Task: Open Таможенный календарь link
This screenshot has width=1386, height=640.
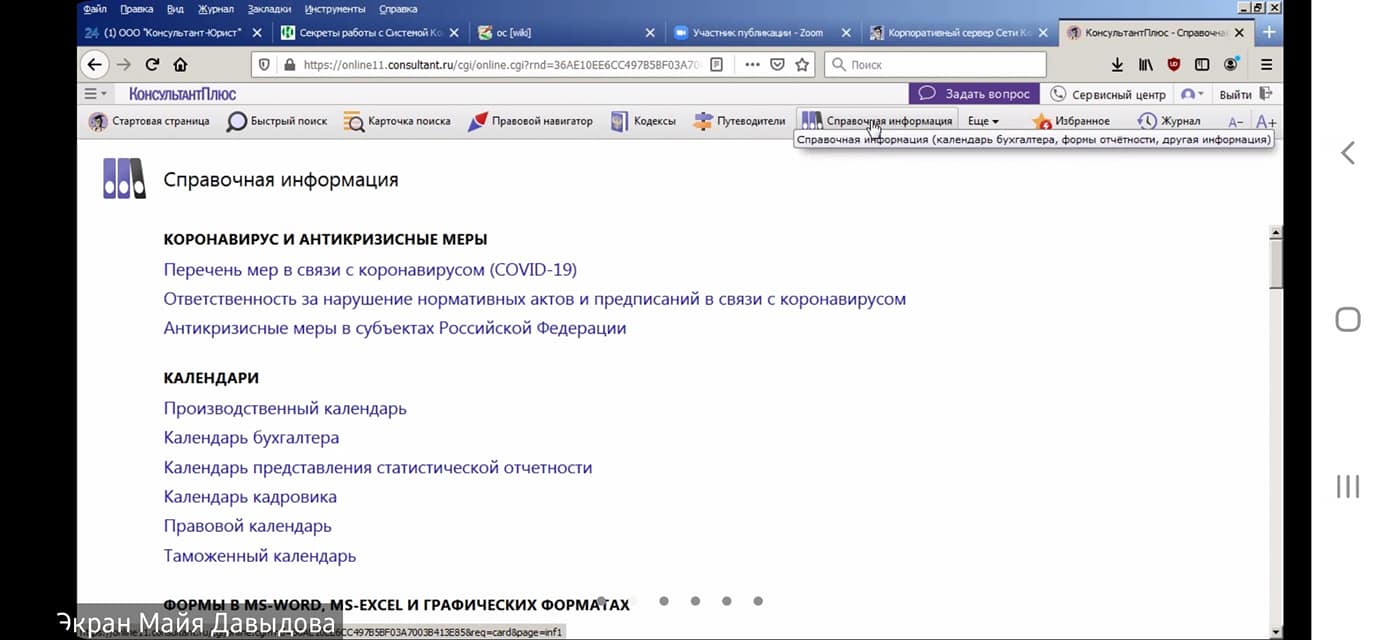Action: click(x=260, y=556)
